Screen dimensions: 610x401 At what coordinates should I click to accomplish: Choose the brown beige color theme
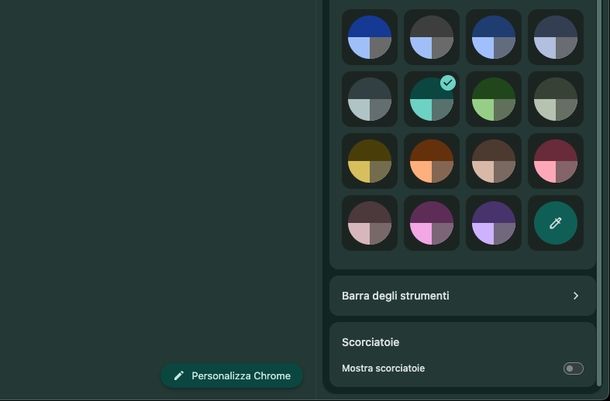494,161
